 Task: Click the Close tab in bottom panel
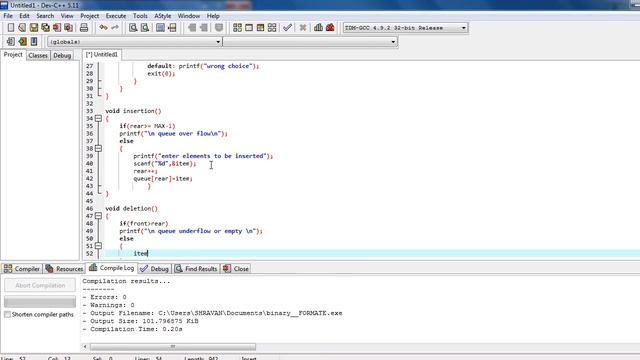[x=236, y=269]
